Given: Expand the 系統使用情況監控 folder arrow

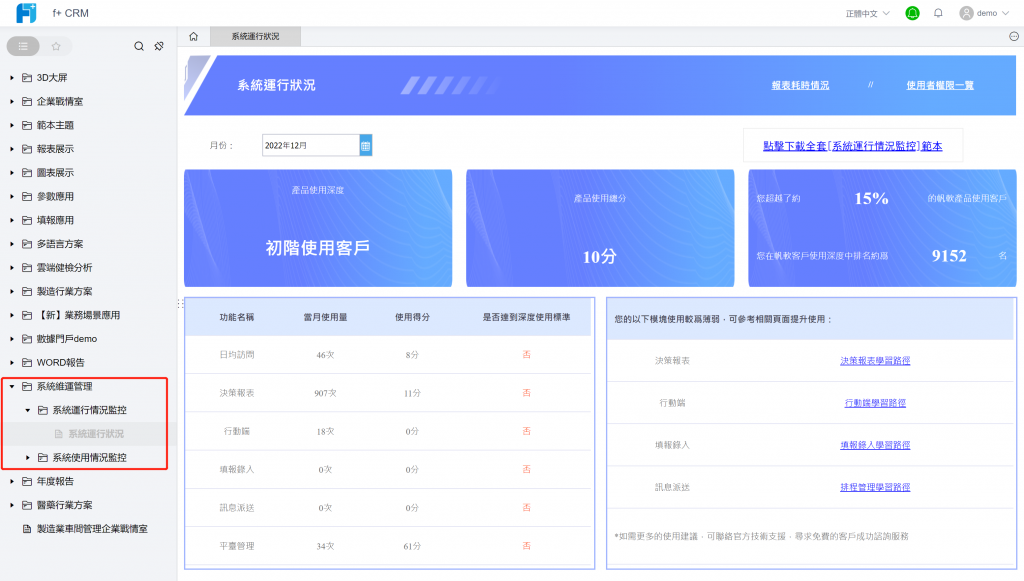Looking at the screenshot, I should [27, 458].
